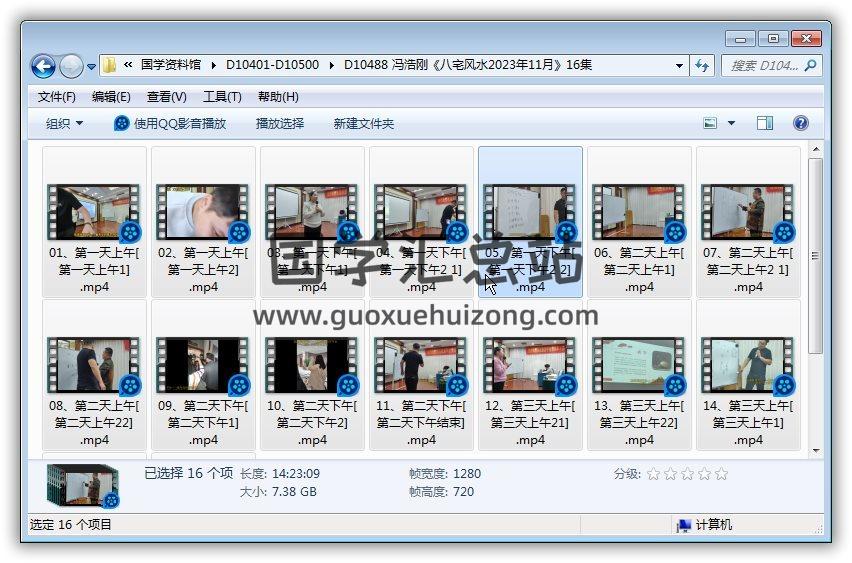
Task: Click 计算机 icon in status bar
Action: tap(683, 525)
